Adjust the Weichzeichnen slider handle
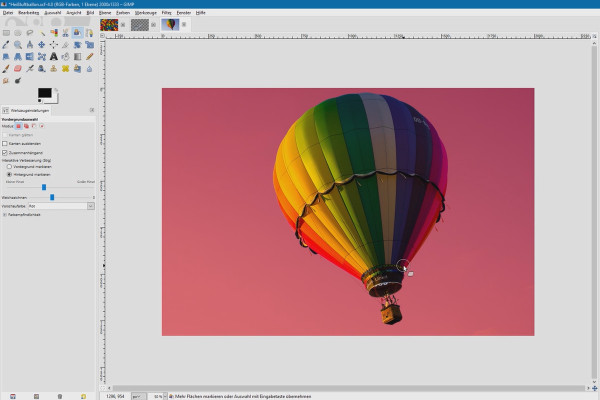The image size is (600, 400). click(52, 197)
